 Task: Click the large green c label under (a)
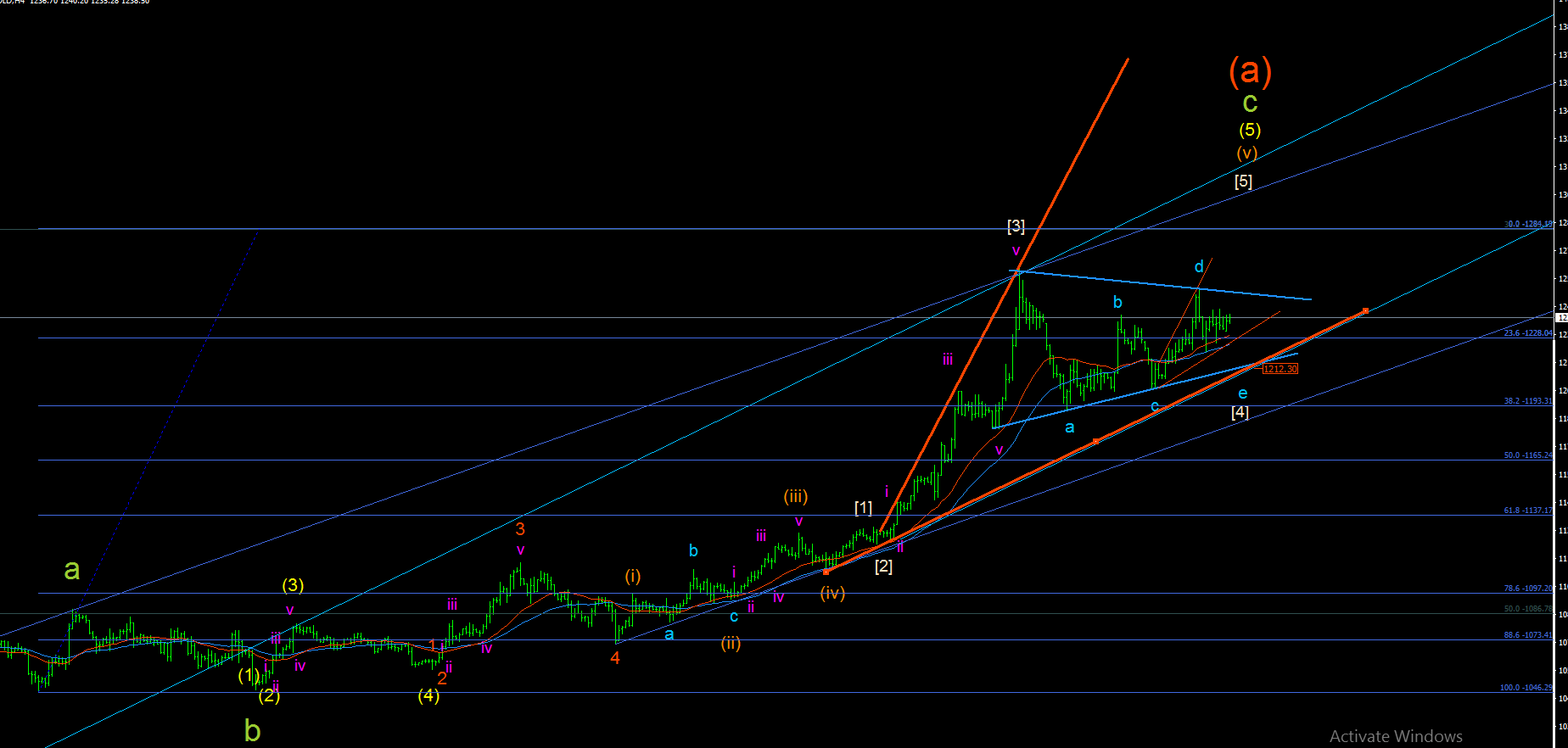1250,103
